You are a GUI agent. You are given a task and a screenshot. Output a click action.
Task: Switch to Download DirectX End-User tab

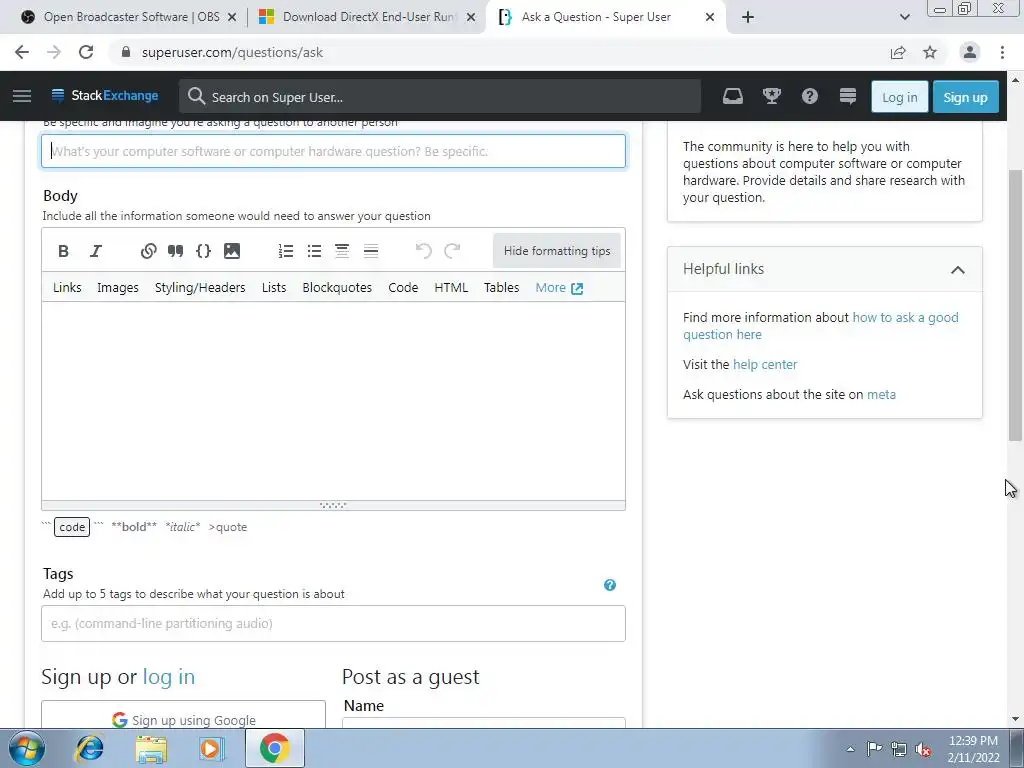click(x=366, y=17)
